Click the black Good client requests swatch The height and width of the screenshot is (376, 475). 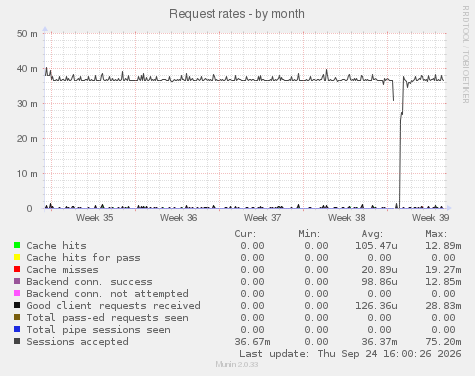point(17,305)
